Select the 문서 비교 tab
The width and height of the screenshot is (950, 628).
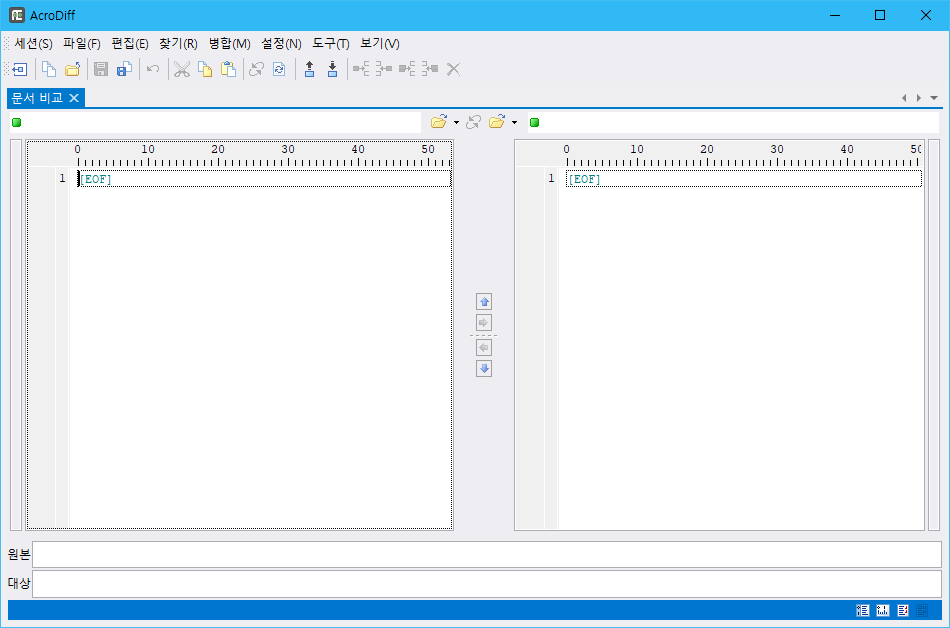pos(38,98)
